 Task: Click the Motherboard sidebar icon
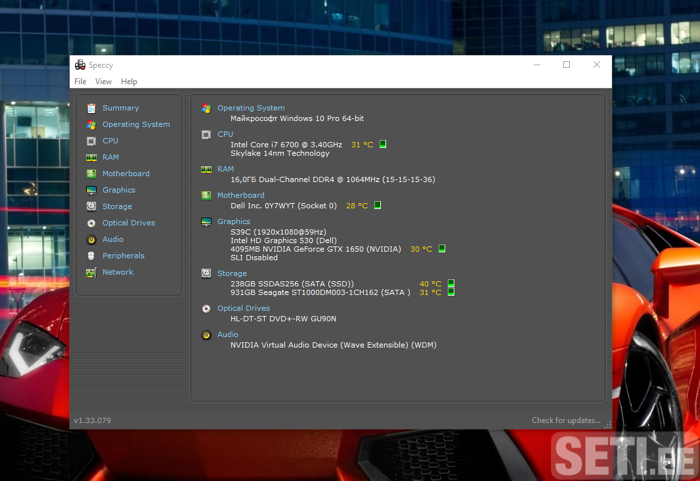point(91,174)
